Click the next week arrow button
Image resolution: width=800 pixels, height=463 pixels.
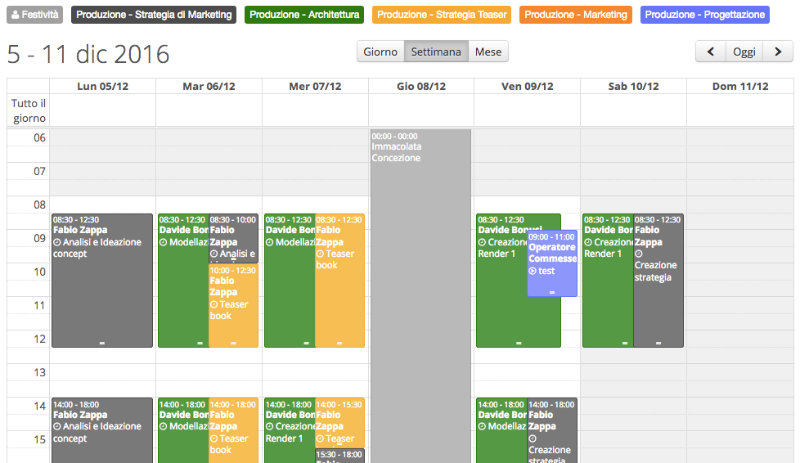[777, 51]
